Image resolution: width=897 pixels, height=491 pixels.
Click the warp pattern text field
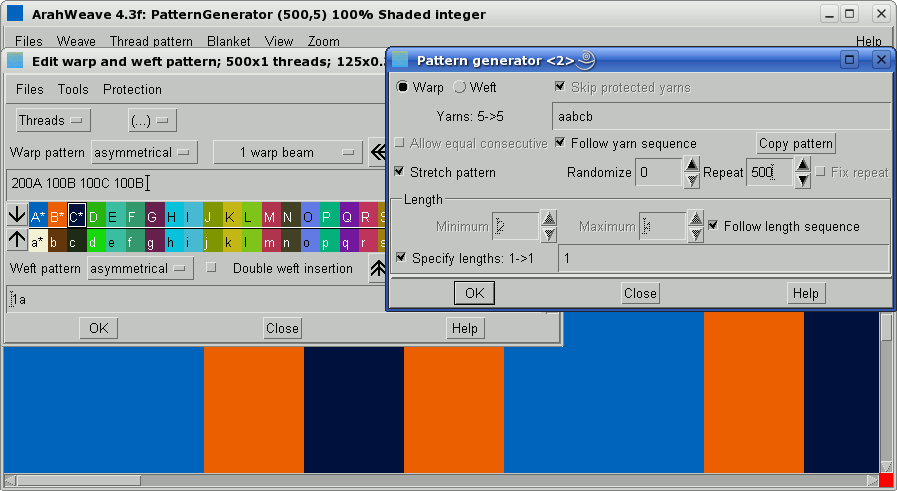coord(196,184)
